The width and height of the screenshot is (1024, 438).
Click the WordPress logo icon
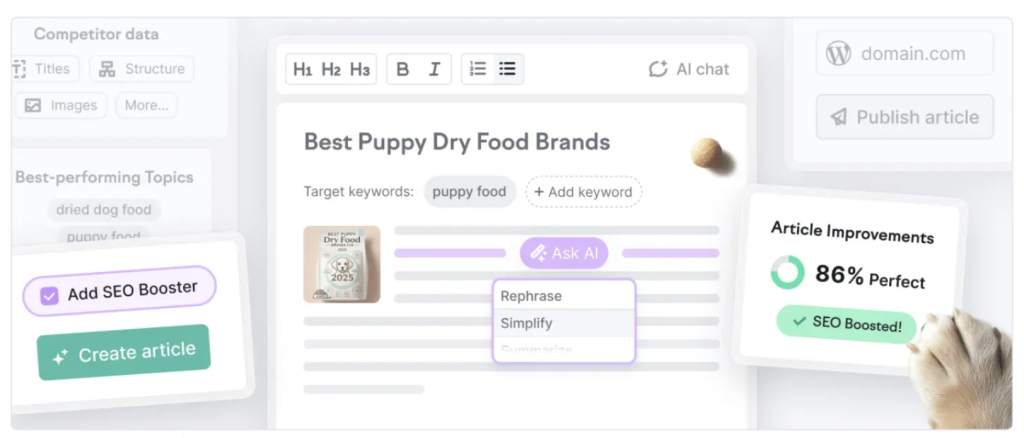(839, 53)
